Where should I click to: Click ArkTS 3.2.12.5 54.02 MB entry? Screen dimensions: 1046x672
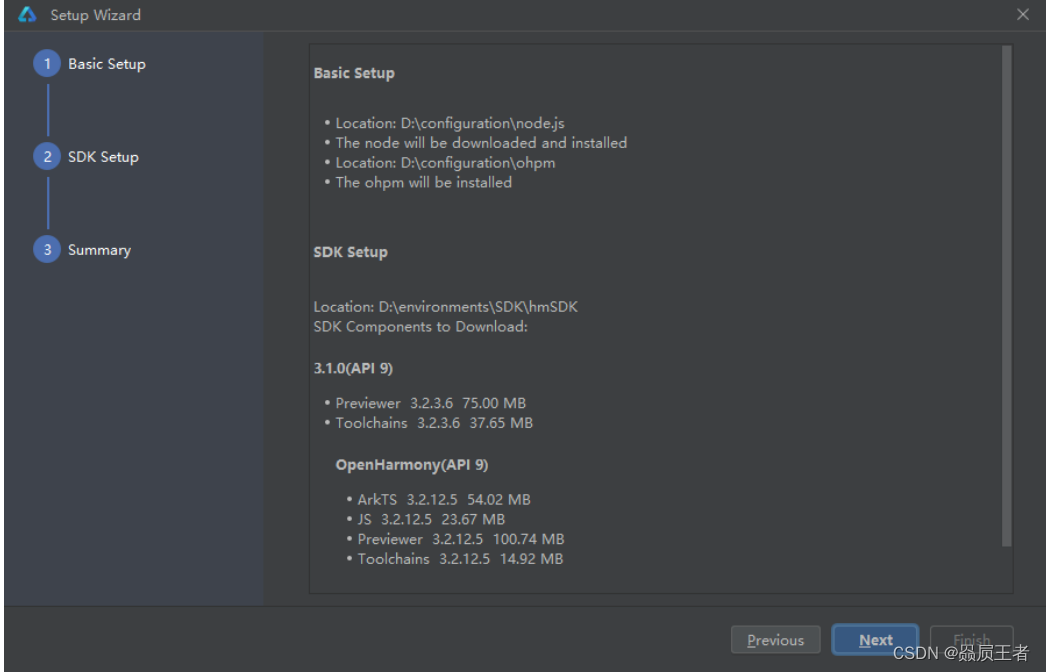point(444,500)
